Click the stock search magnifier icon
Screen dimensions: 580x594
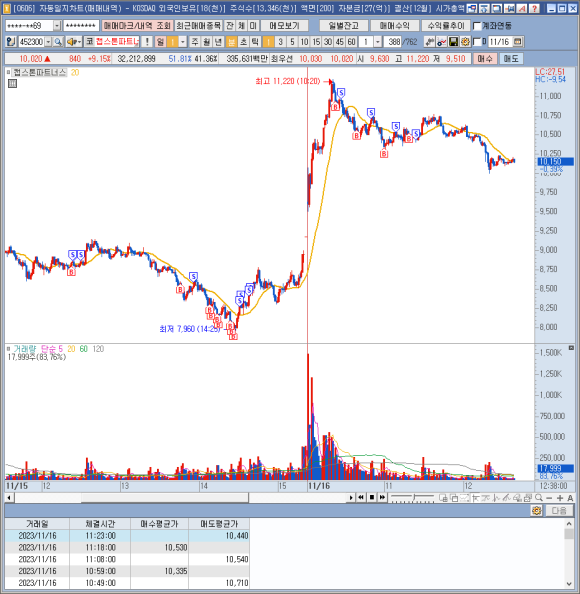(x=58, y=42)
